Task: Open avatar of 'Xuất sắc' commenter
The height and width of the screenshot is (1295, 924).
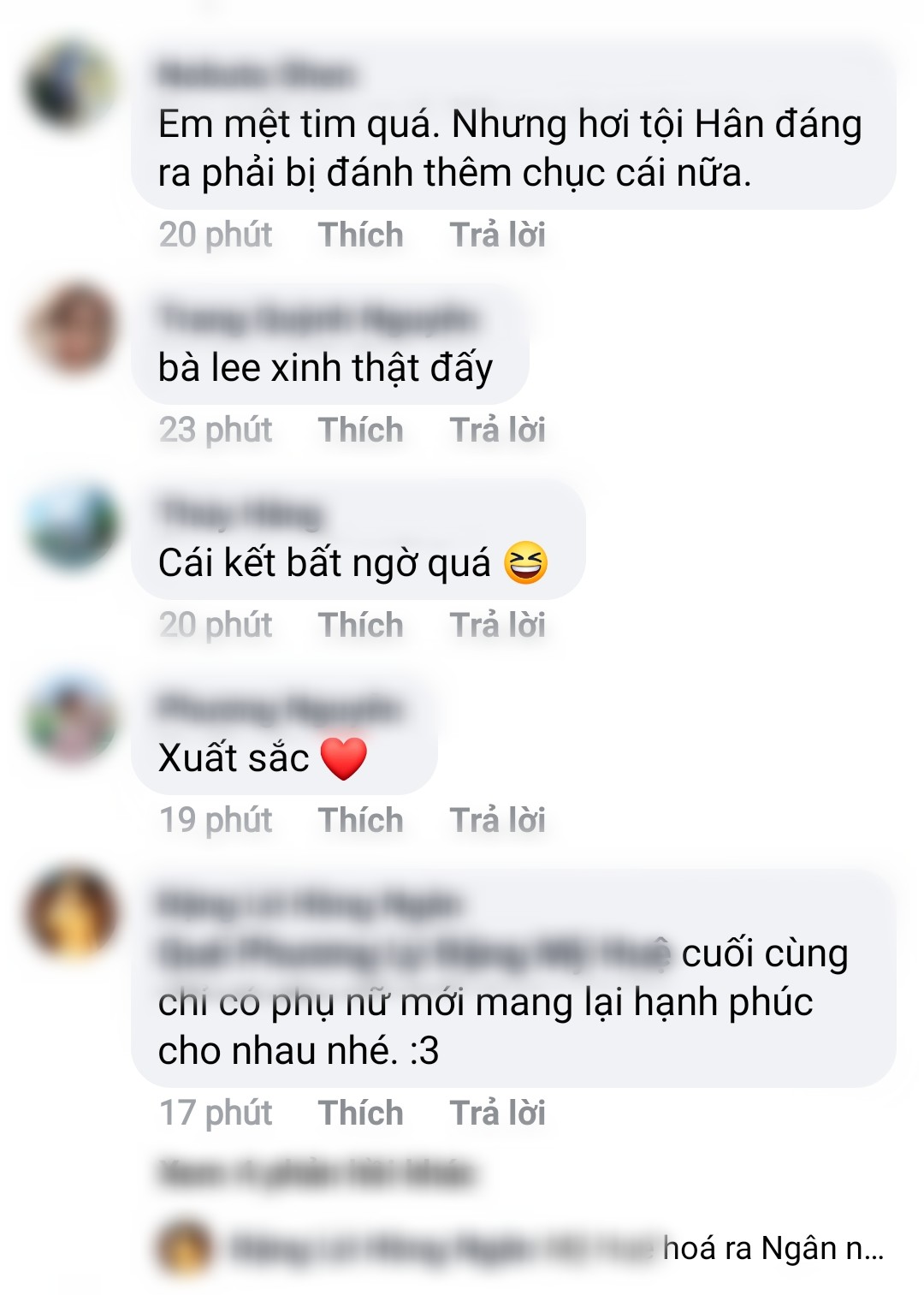Action: [x=72, y=719]
